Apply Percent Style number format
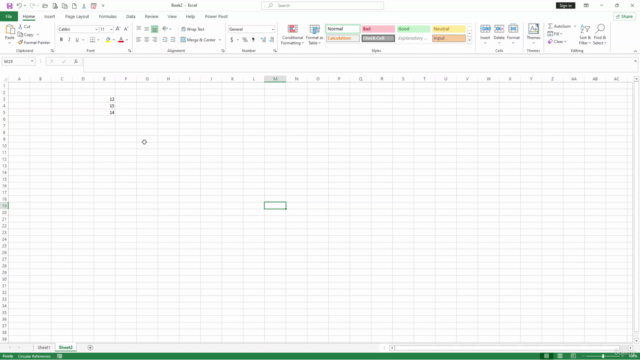The width and height of the screenshot is (640, 360). [245, 40]
